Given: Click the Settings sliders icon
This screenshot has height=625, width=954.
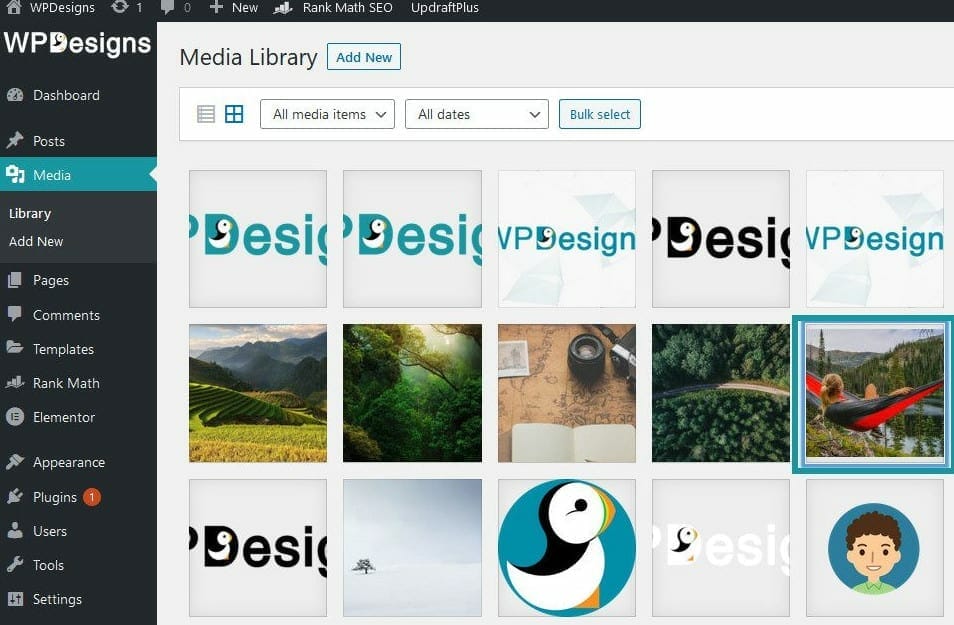Looking at the screenshot, I should pos(15,599).
